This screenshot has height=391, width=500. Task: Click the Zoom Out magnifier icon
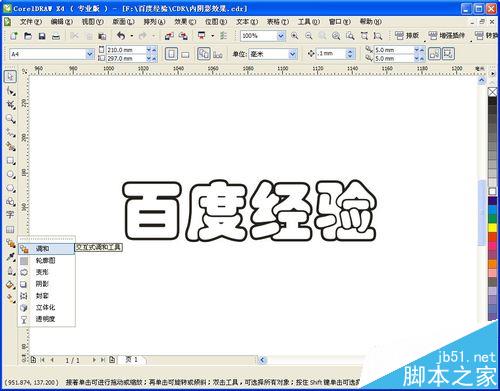coord(309,36)
